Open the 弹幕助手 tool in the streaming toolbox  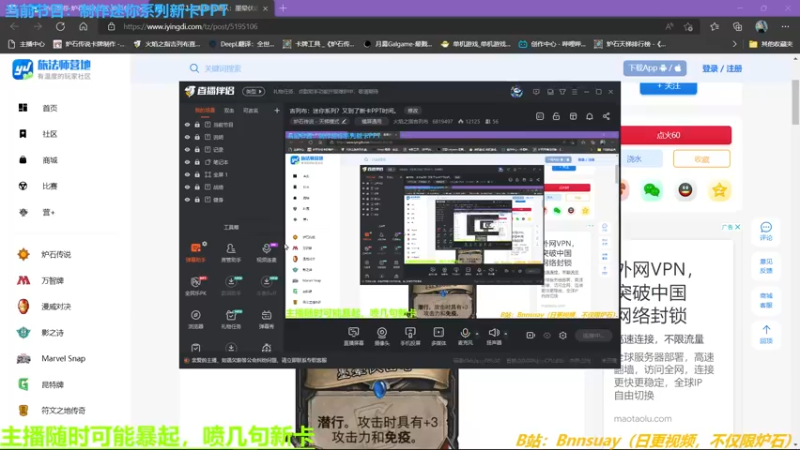click(196, 252)
